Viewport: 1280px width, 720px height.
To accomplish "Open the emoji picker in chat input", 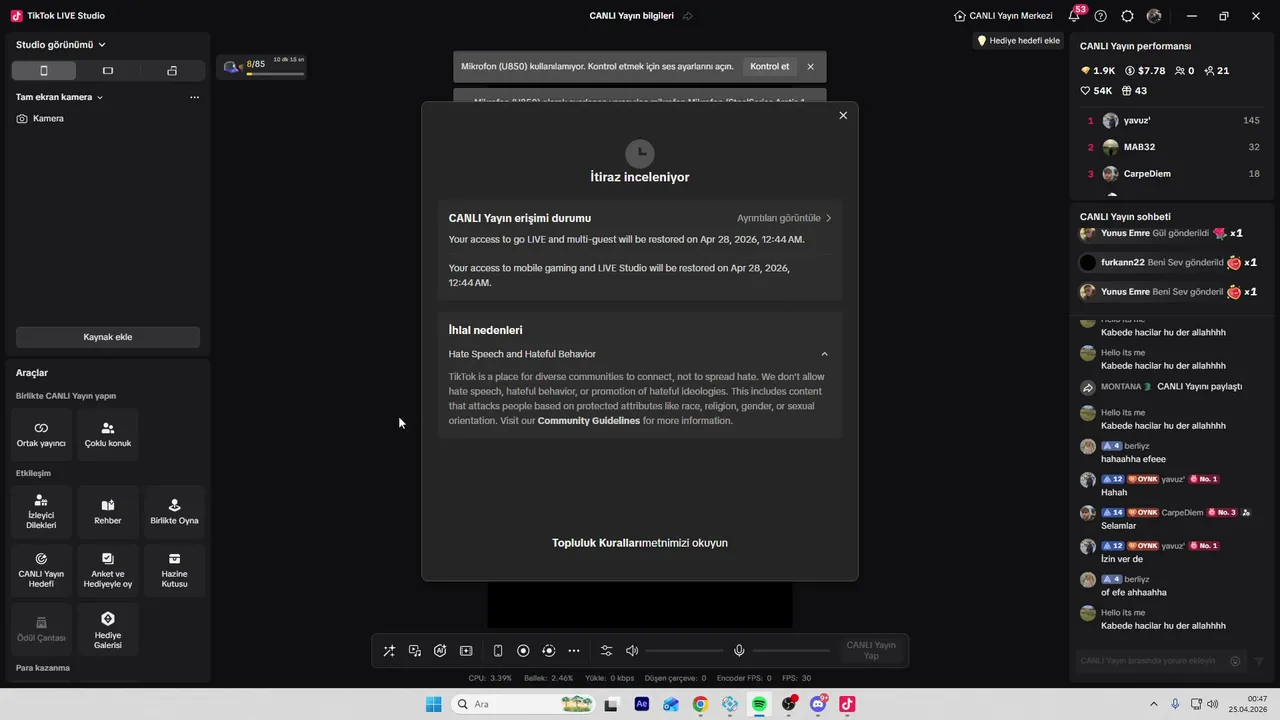I will 1235,661.
